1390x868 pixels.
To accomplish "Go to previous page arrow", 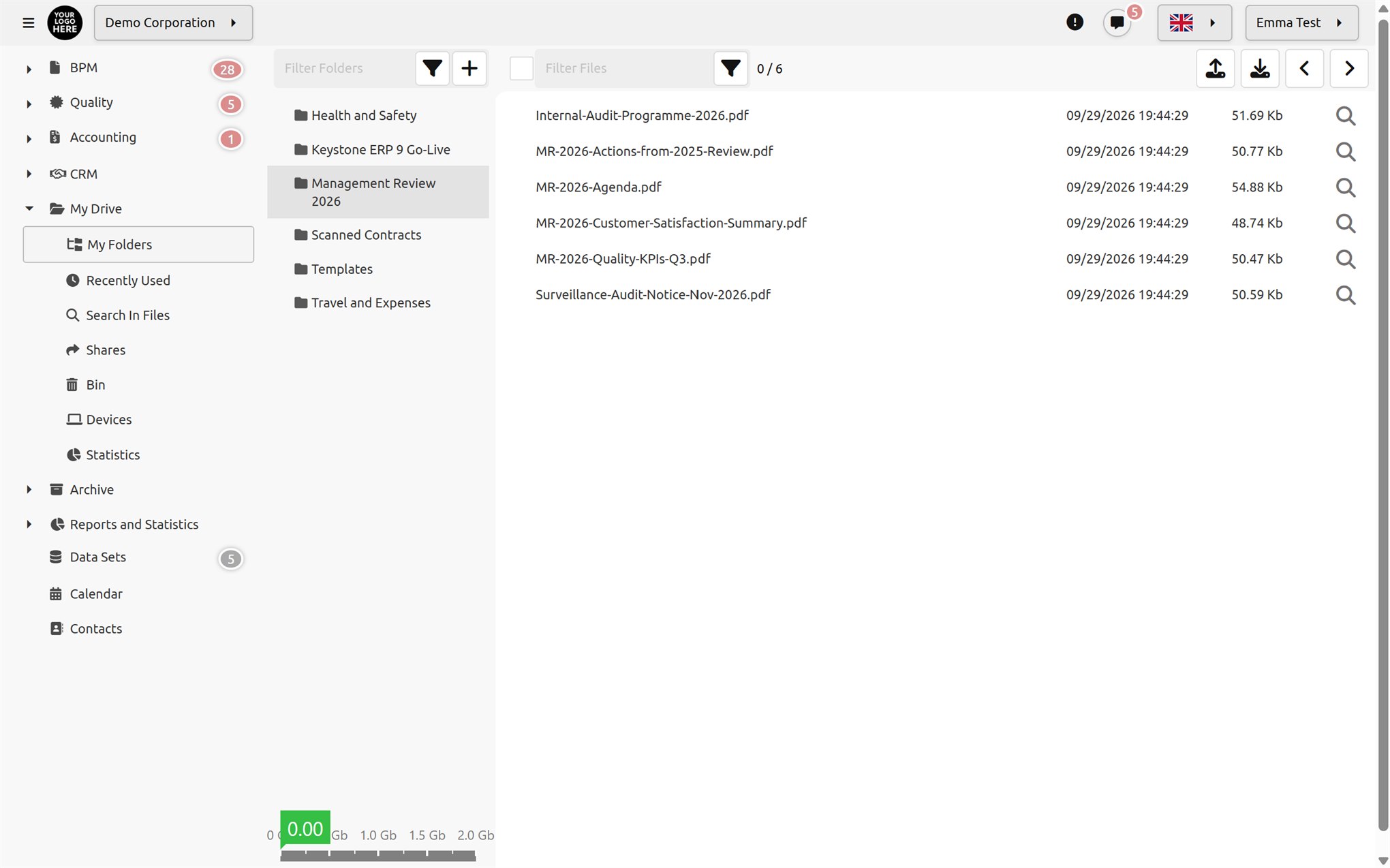I will tap(1304, 68).
